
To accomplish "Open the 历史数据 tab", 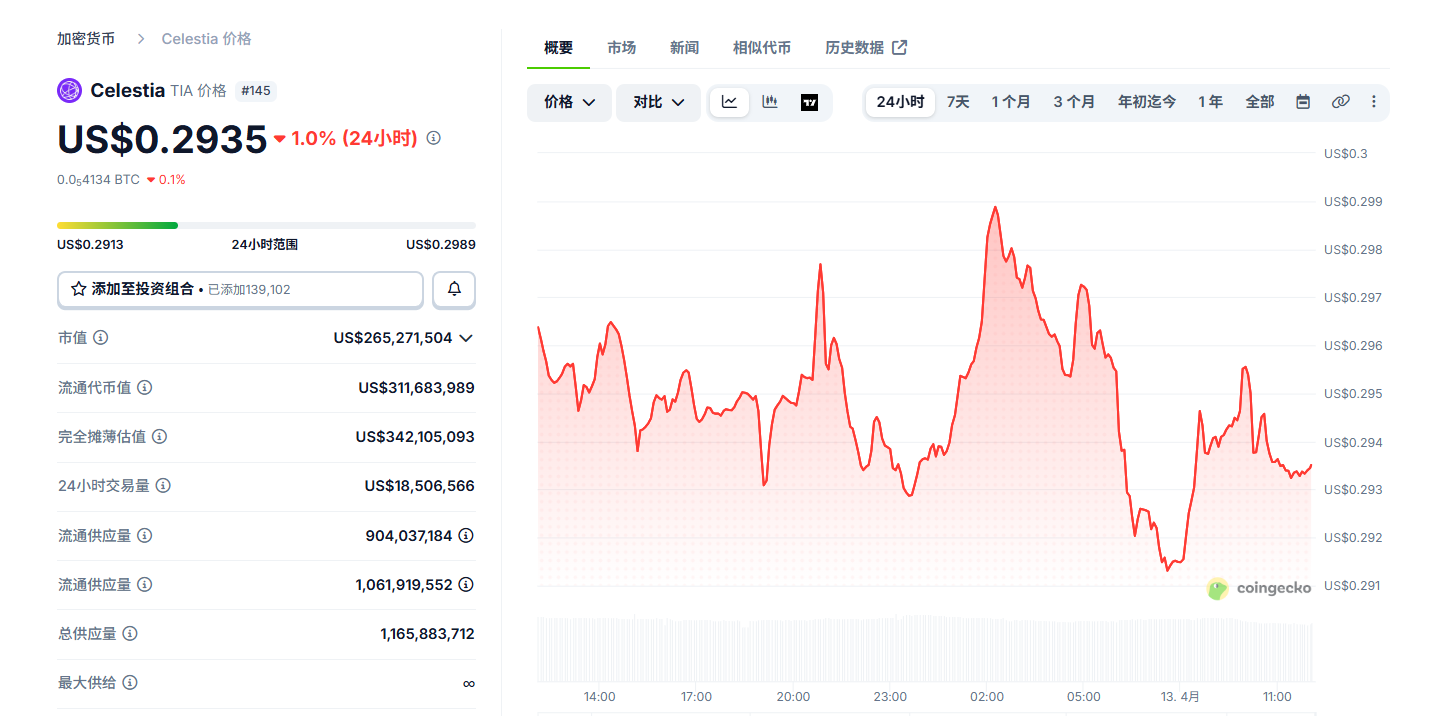I will pyautogui.click(x=866, y=48).
